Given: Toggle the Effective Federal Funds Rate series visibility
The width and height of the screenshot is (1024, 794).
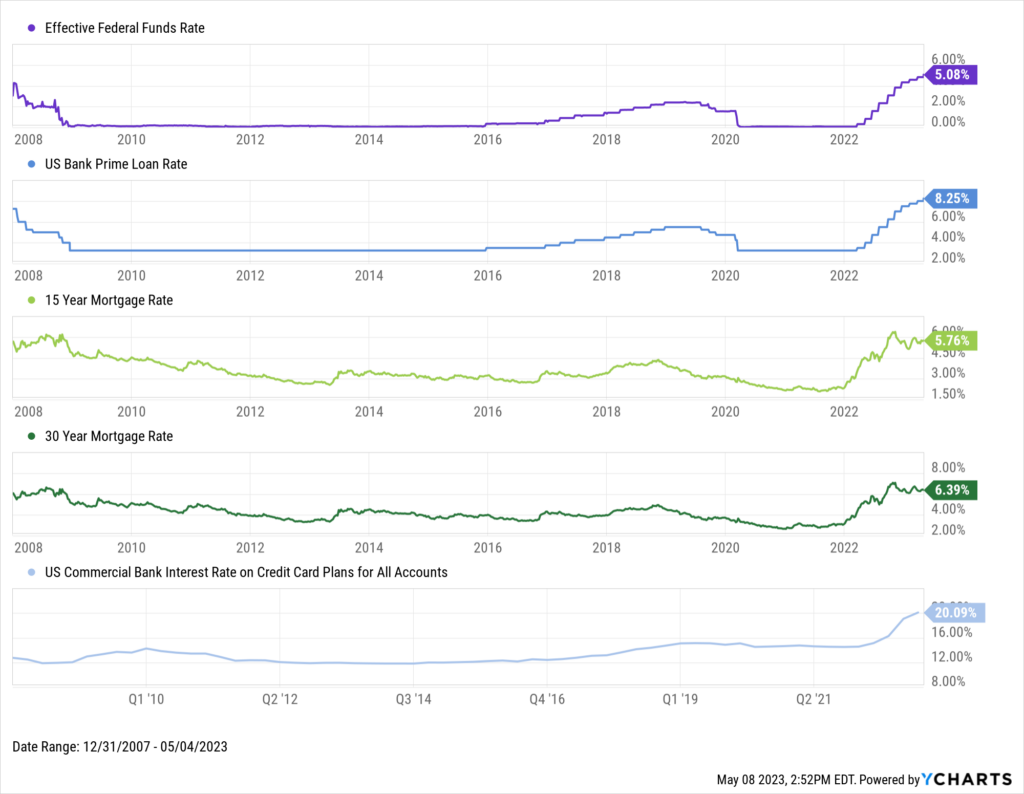Looking at the screenshot, I should (124, 28).
